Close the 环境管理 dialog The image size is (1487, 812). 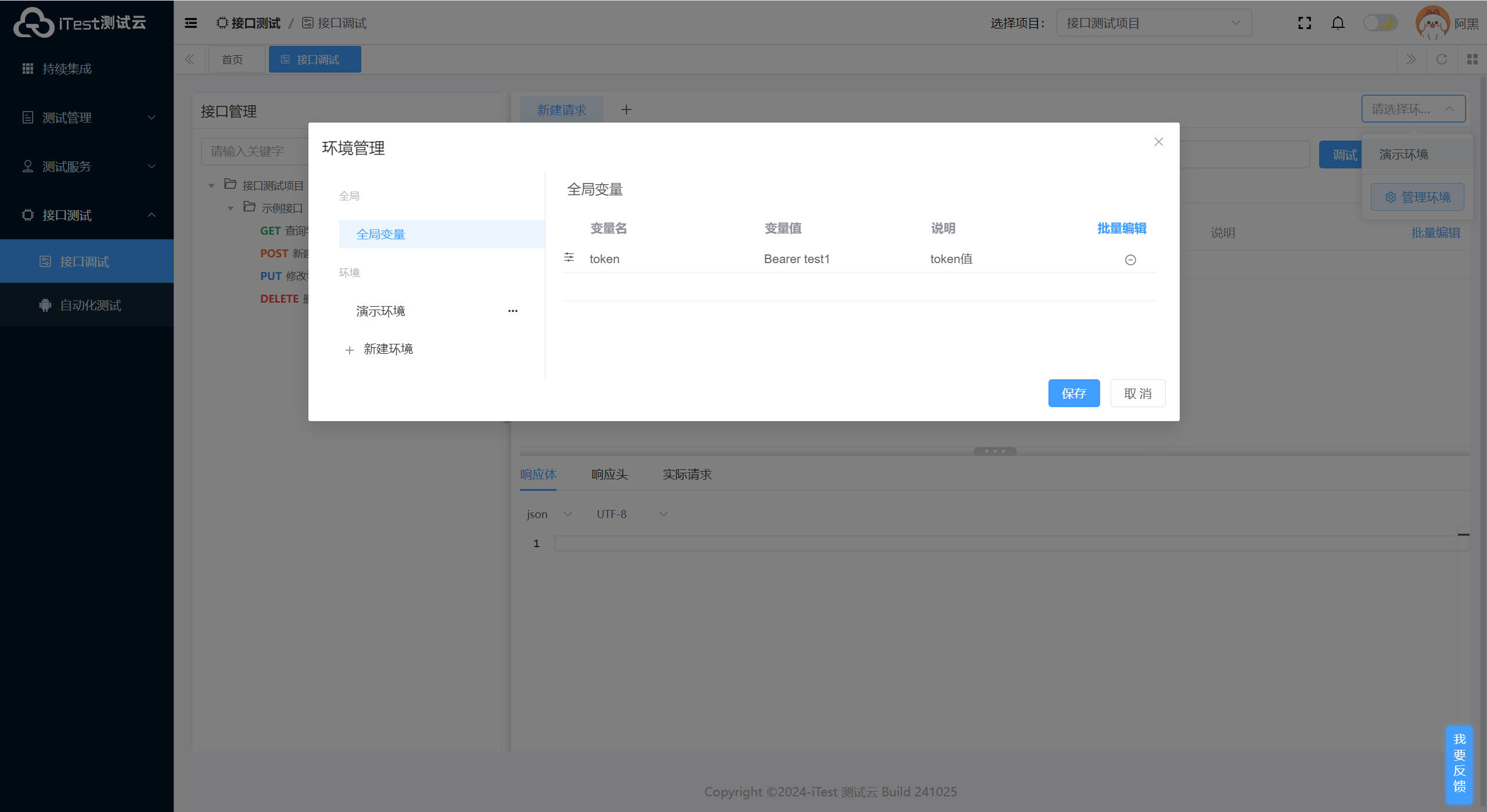(1158, 142)
